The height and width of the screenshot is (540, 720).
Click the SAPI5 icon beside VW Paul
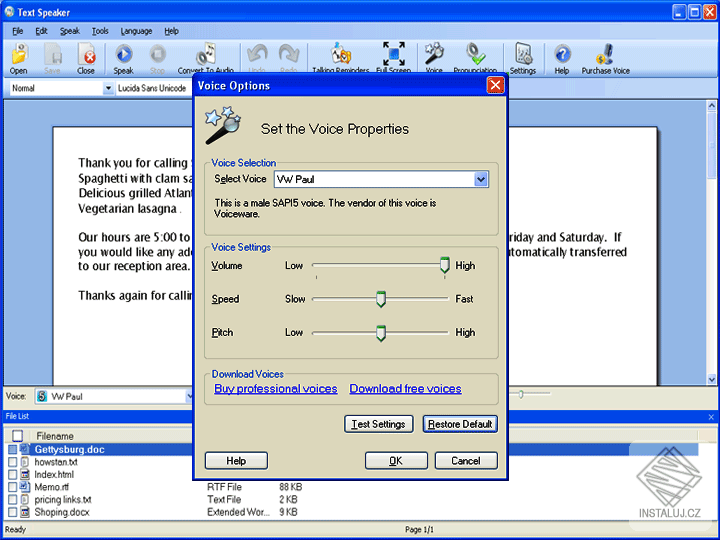(x=42, y=396)
